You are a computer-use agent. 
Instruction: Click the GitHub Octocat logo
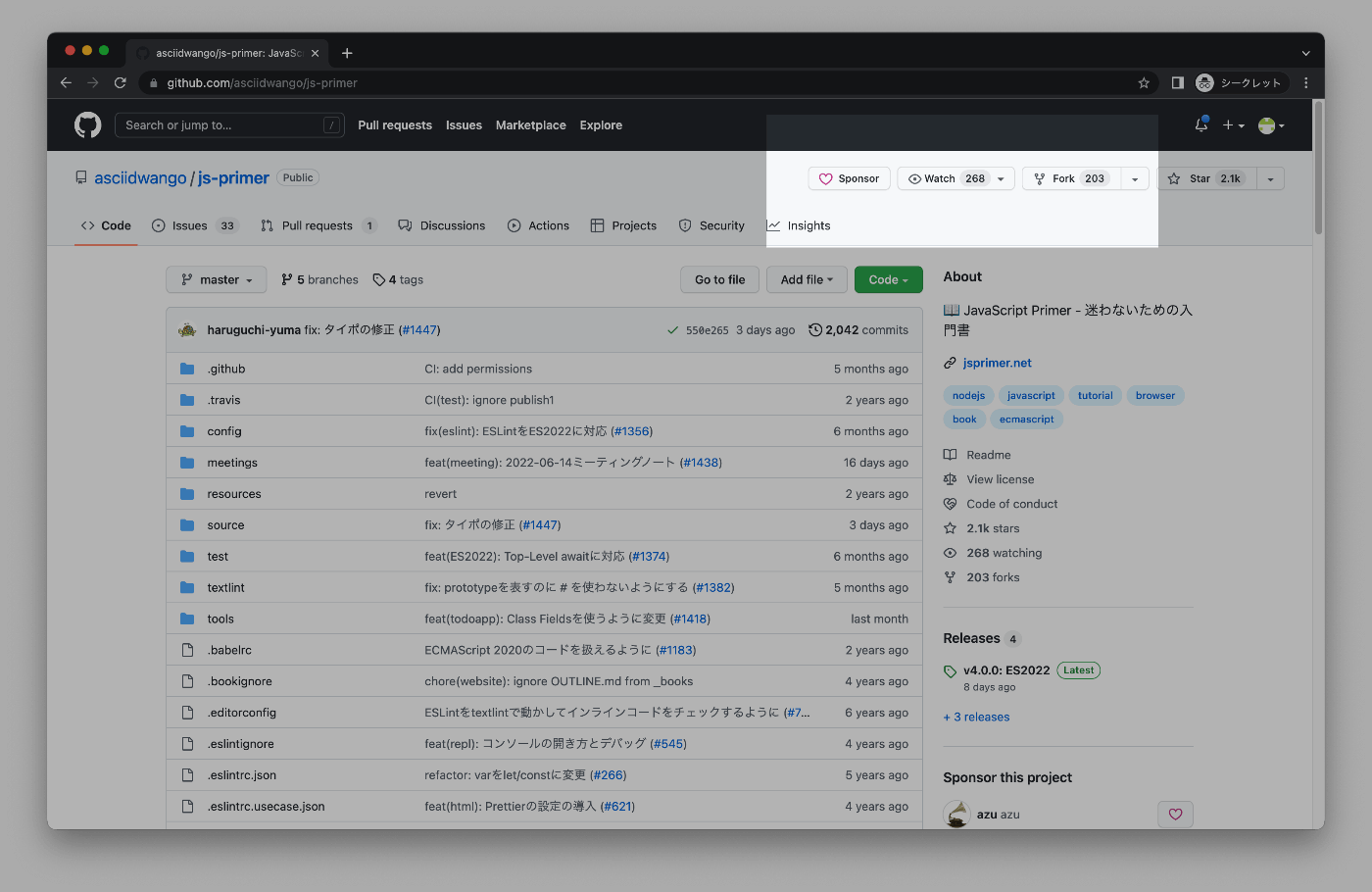click(88, 125)
